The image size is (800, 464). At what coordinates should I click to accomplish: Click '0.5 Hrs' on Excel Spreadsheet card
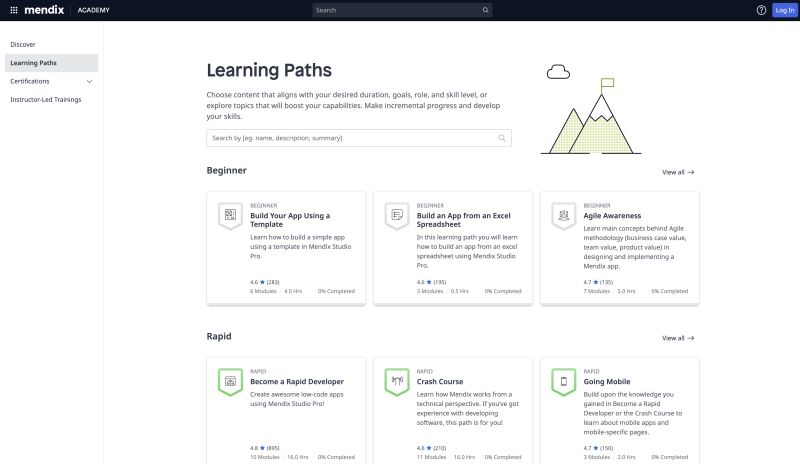(460, 291)
